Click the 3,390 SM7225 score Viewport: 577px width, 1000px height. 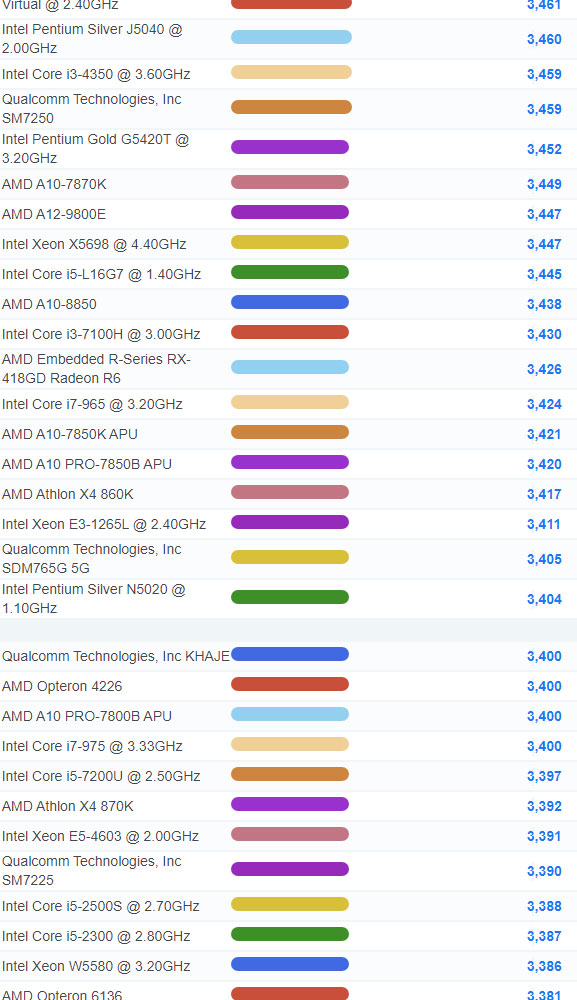click(544, 871)
